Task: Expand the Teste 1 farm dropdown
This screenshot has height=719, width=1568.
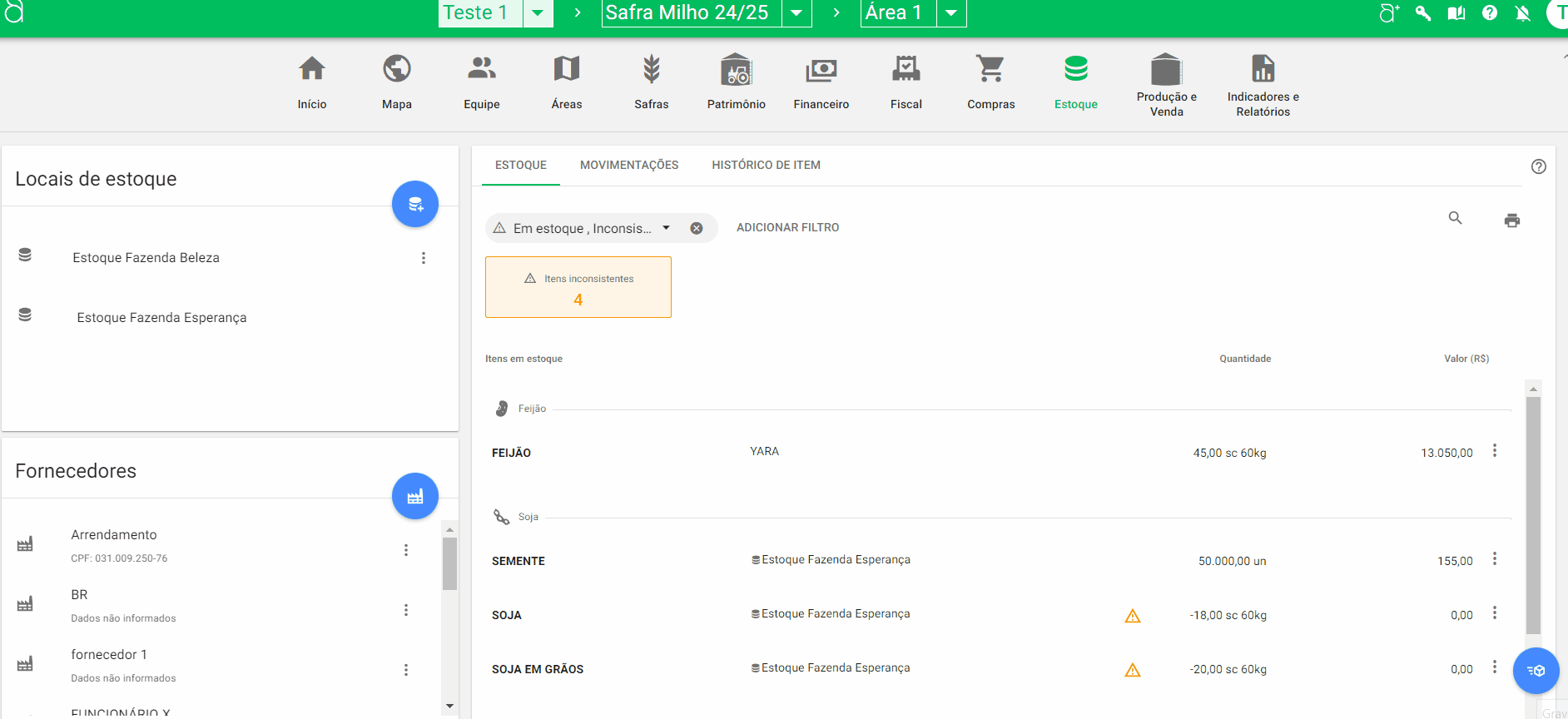Action: coord(538,13)
